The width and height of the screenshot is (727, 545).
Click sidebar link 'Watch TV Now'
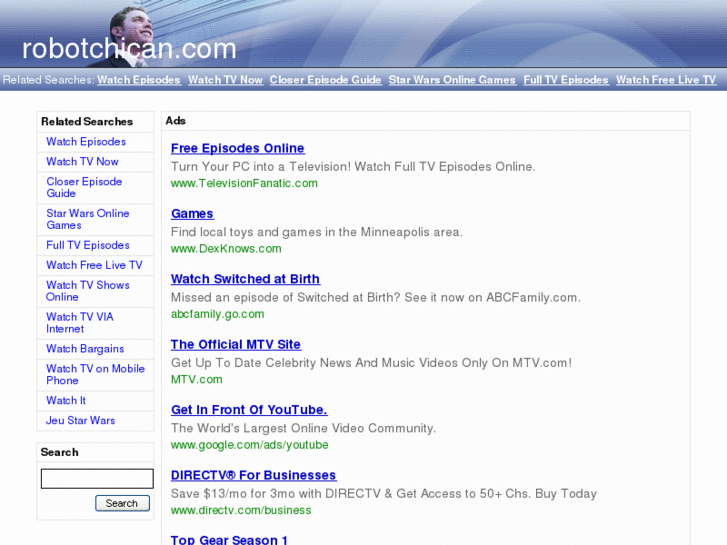click(x=82, y=161)
